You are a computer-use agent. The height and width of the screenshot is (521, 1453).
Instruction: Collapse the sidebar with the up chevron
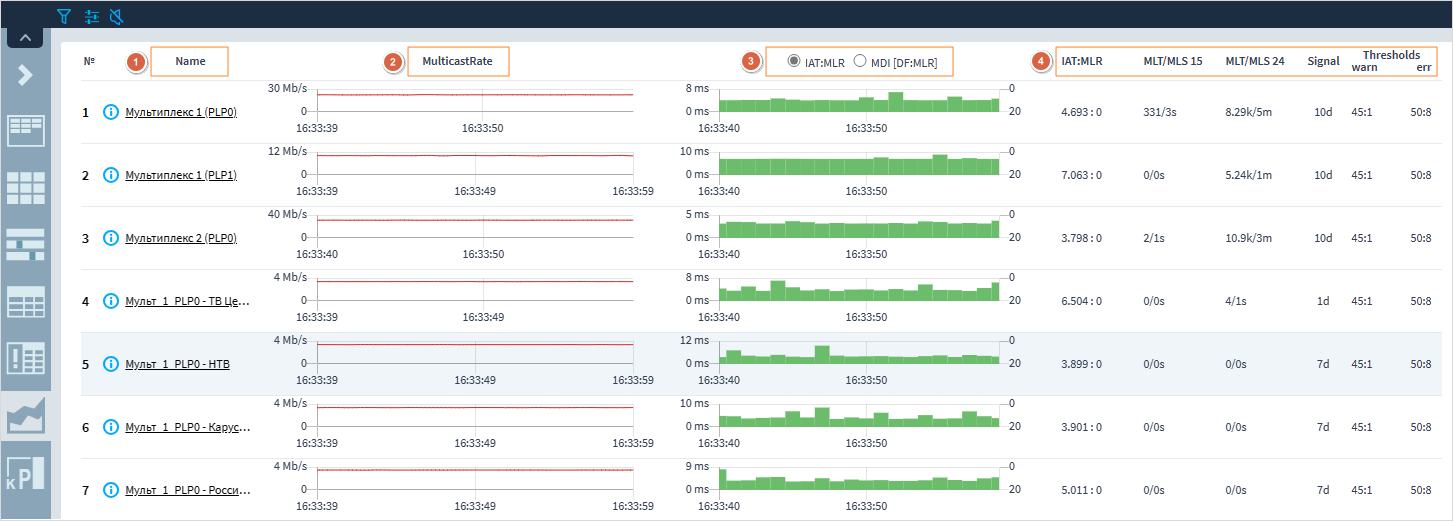[x=25, y=39]
